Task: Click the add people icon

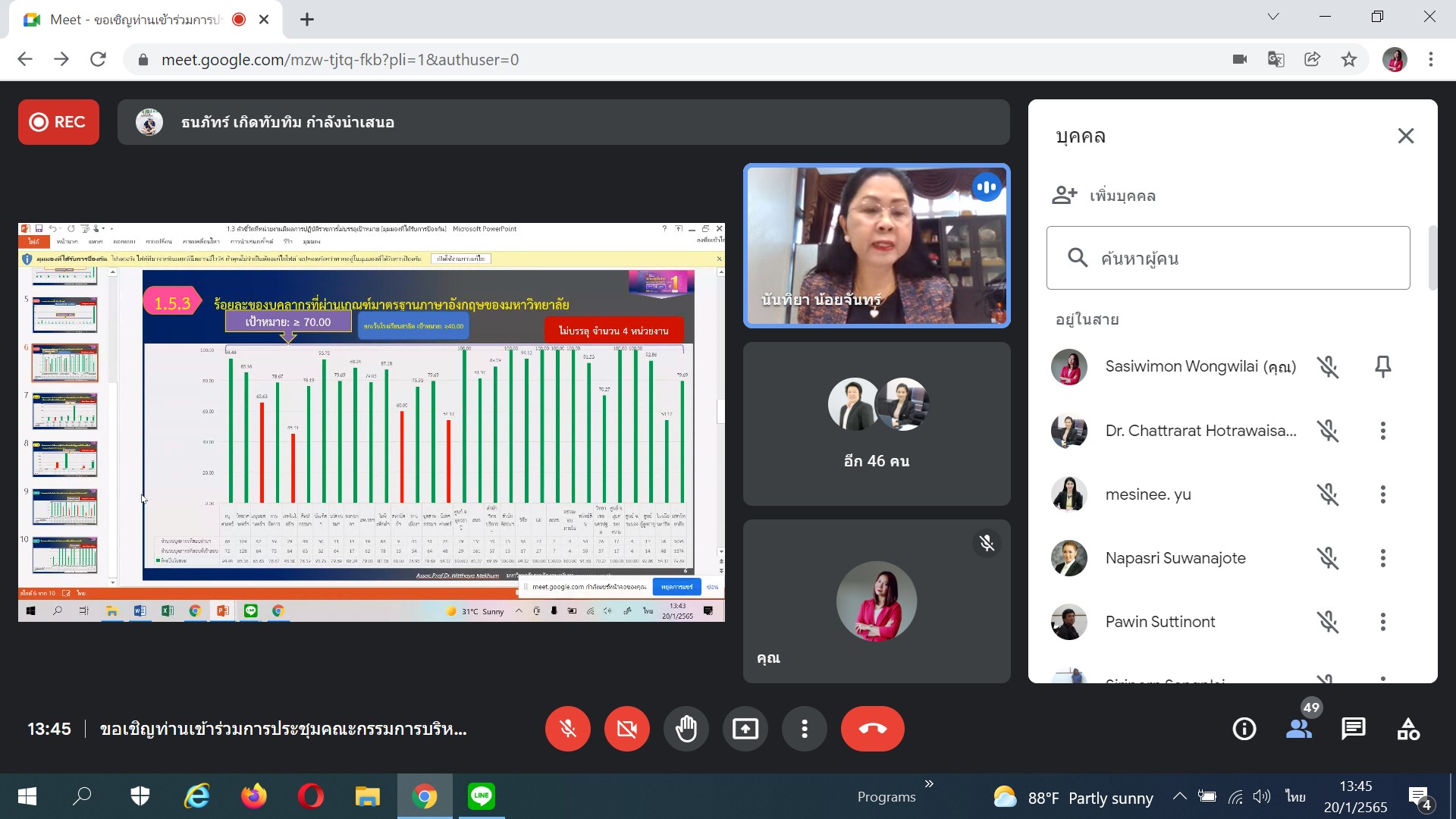Action: pos(1065,196)
